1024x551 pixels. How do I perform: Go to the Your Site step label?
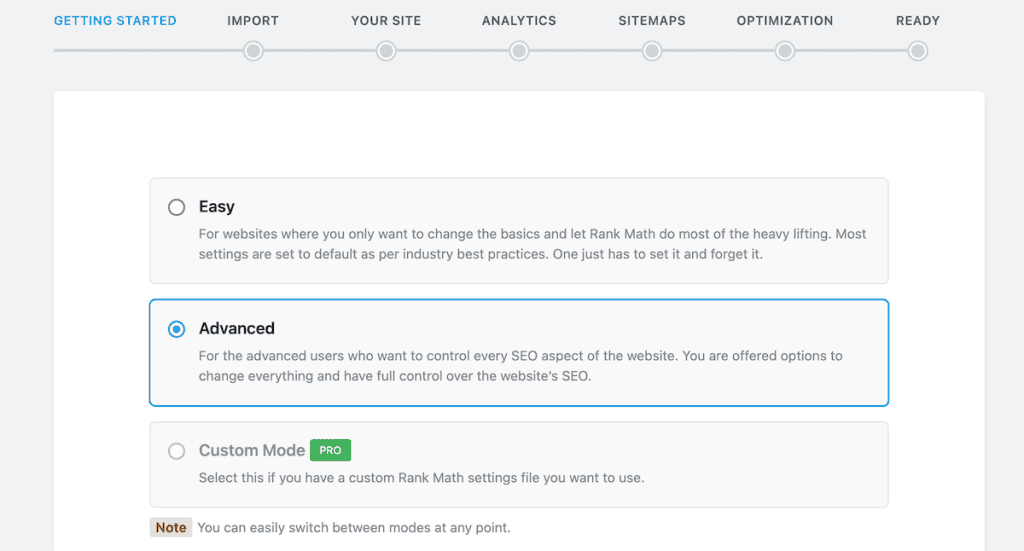tap(386, 21)
